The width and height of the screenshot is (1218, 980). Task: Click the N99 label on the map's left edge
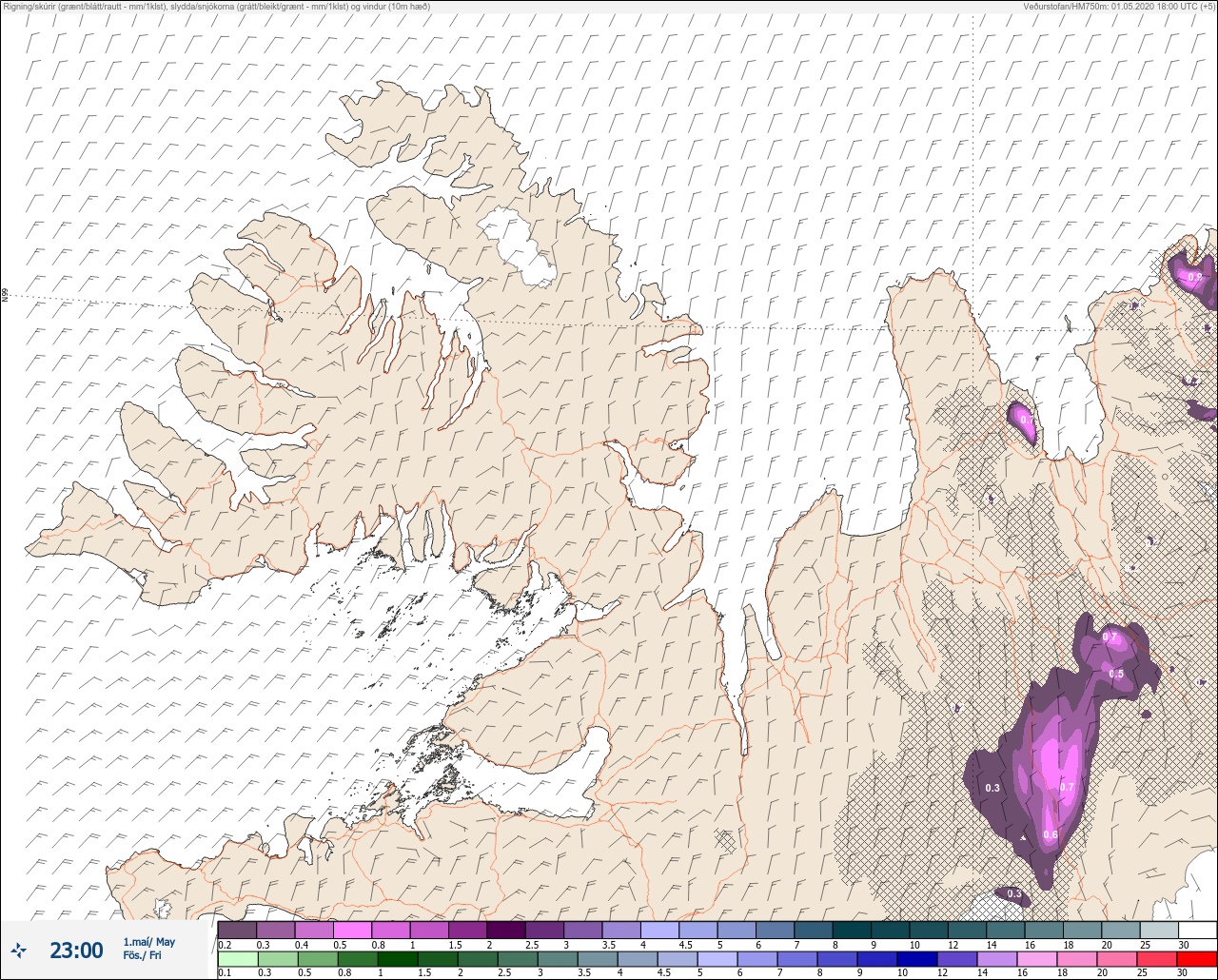(x=5, y=296)
